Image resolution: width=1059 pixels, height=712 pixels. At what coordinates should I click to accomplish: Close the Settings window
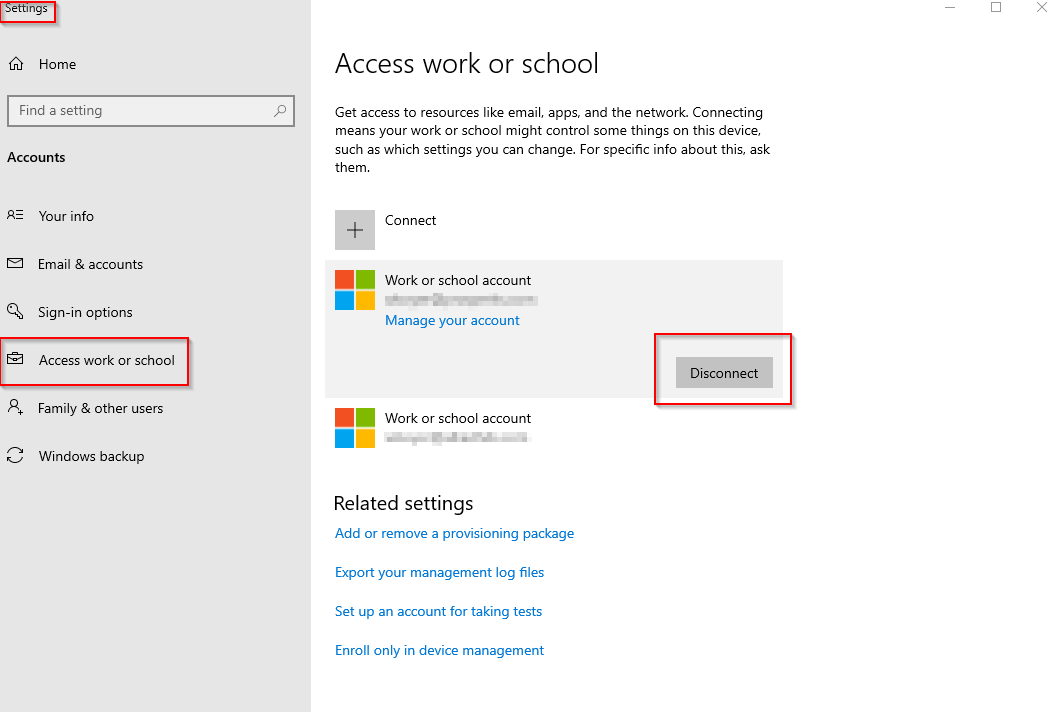point(1041,7)
